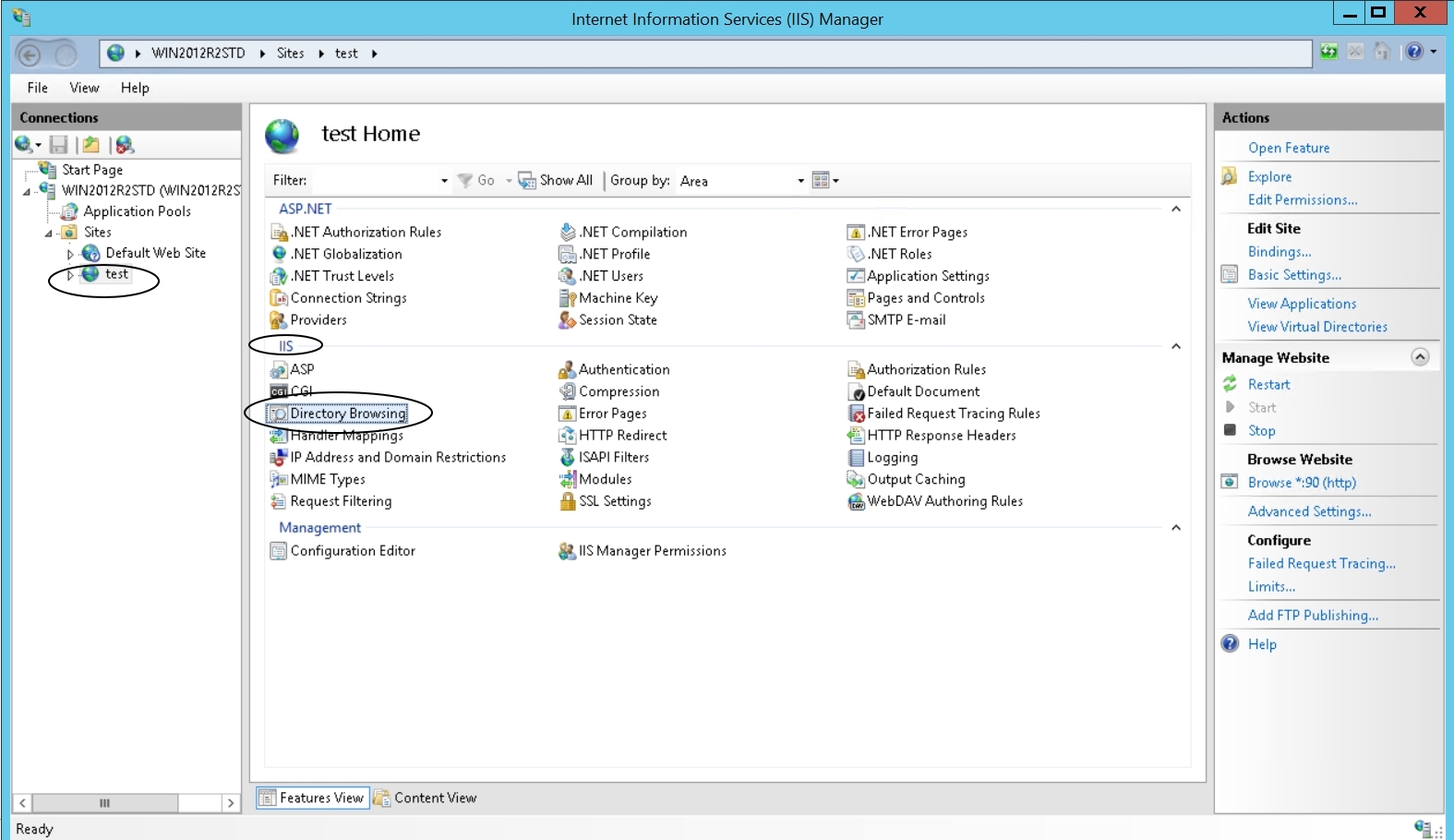Click the Edit Permissions link
This screenshot has width=1454, height=840.
coord(1303,199)
